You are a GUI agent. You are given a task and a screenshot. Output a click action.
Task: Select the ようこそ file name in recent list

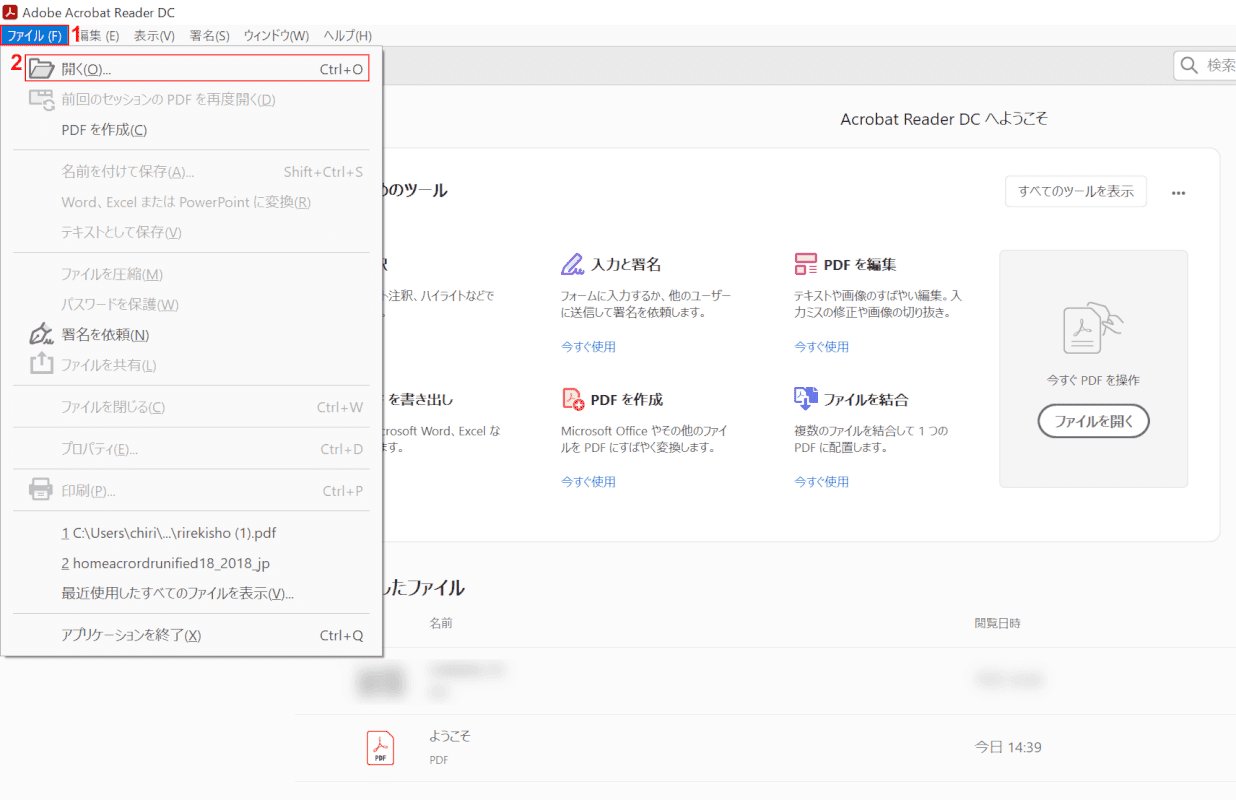pos(450,736)
